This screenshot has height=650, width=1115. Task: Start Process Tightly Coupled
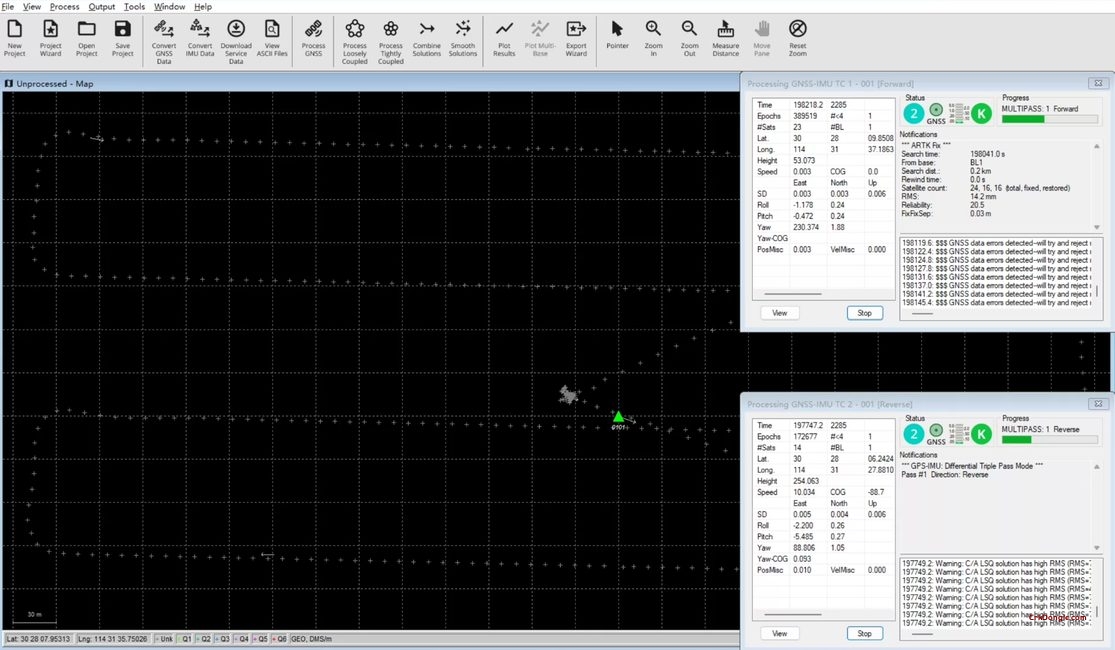click(390, 42)
